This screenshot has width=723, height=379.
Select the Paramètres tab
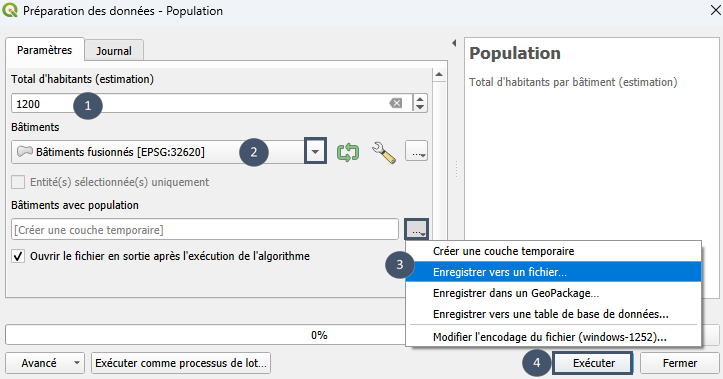[x=45, y=50]
